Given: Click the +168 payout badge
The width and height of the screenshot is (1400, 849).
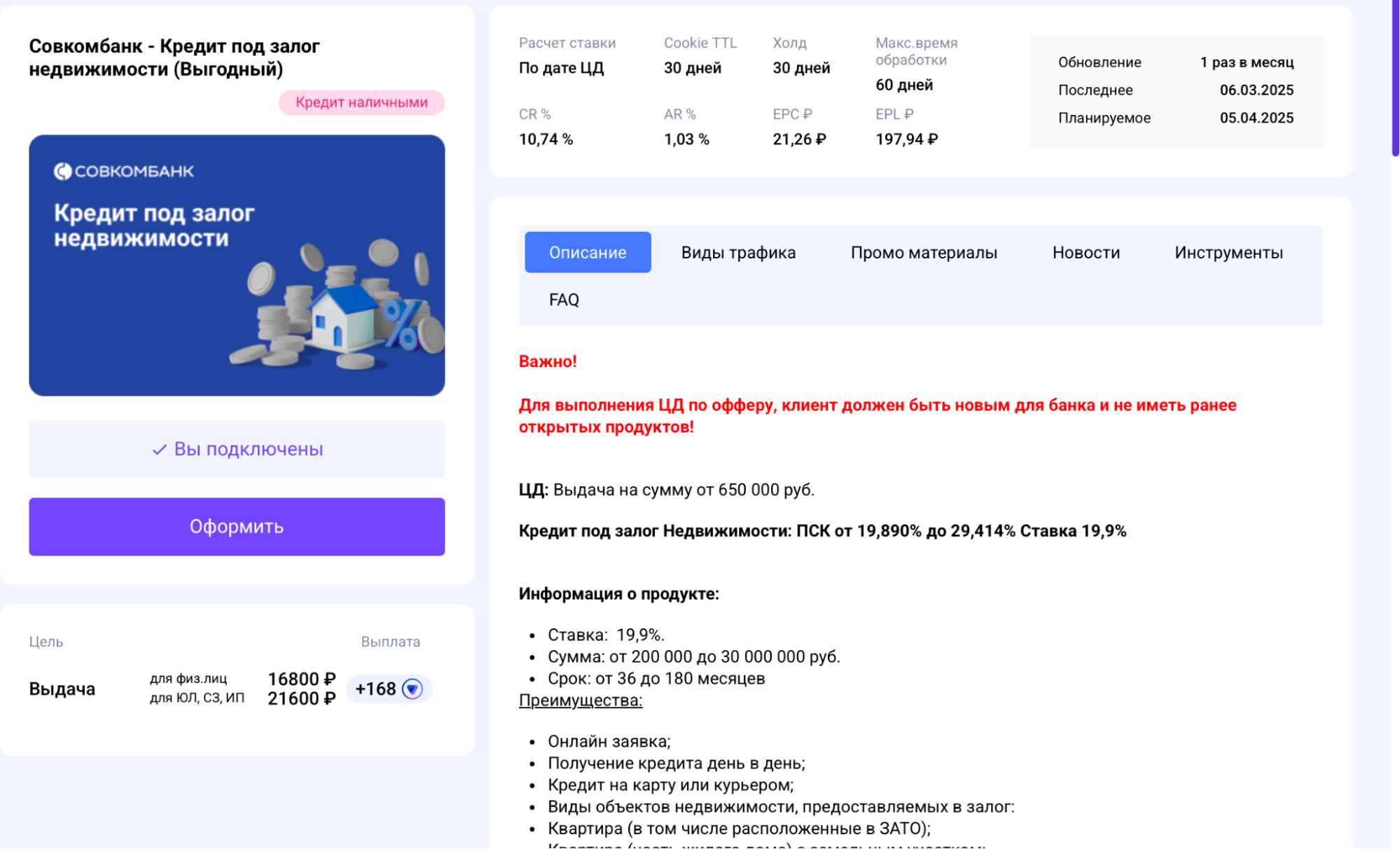Looking at the screenshot, I should point(389,689).
